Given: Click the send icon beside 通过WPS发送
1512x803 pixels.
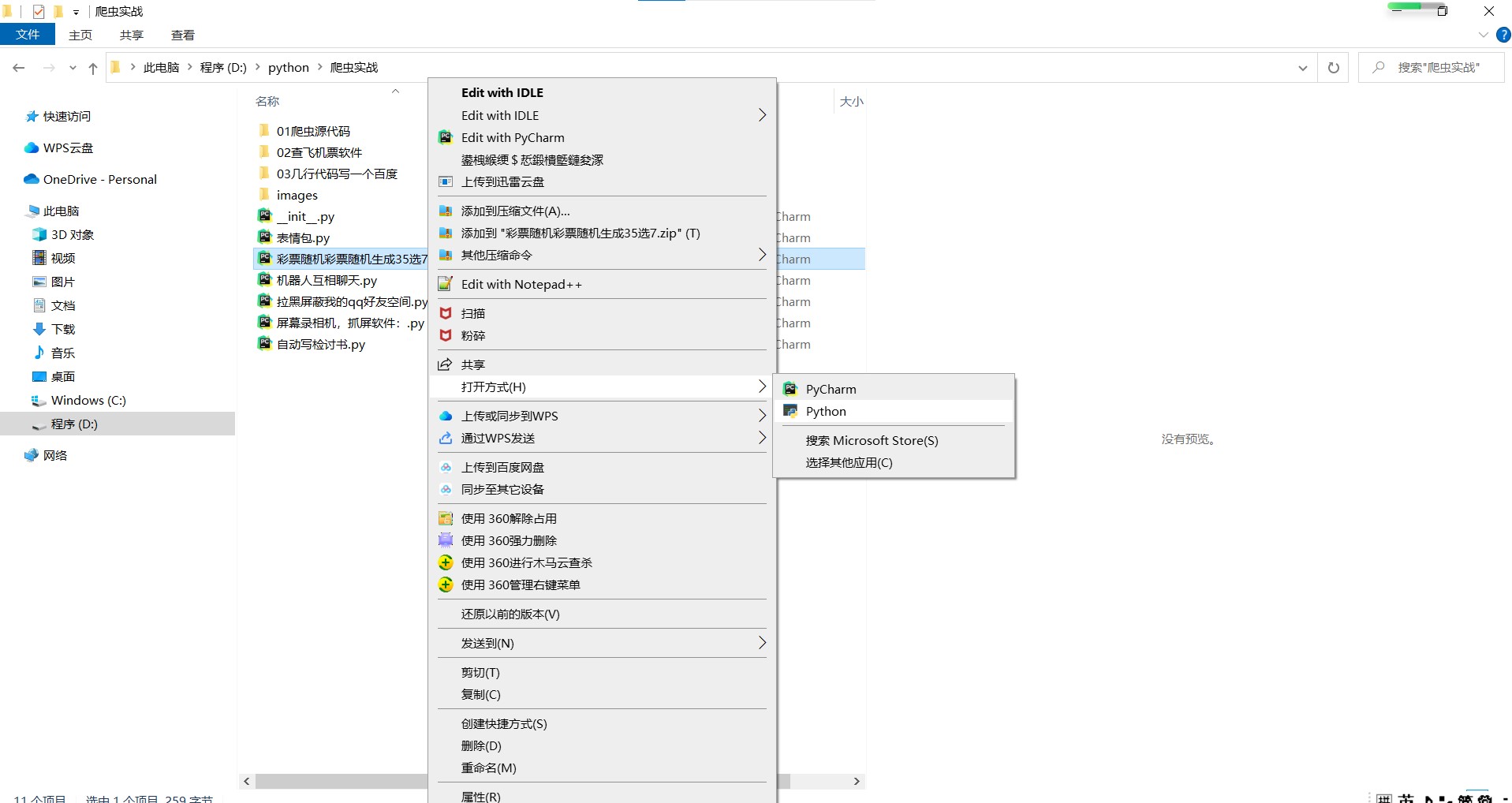Looking at the screenshot, I should (x=446, y=438).
